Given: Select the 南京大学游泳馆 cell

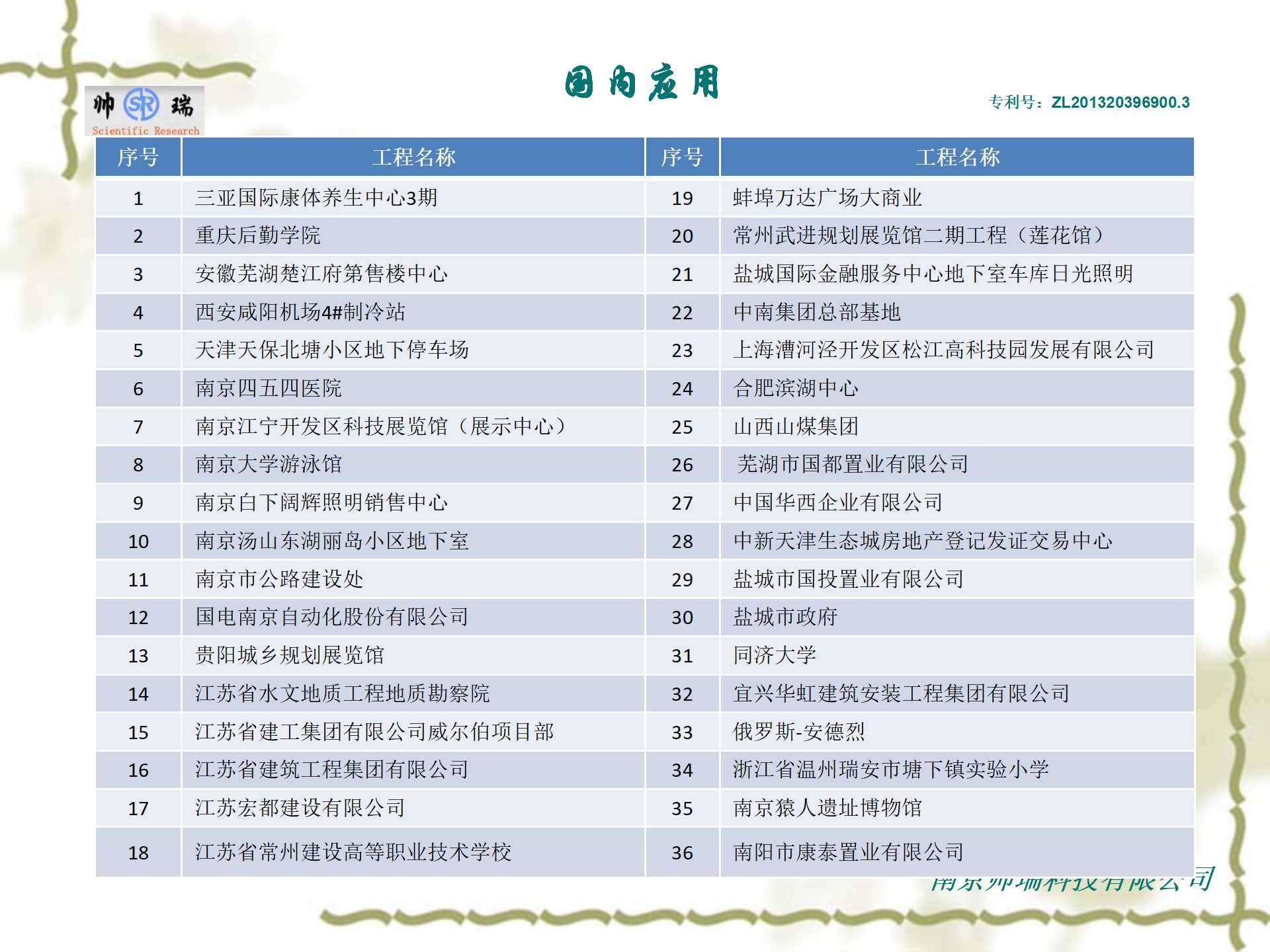Looking at the screenshot, I should tap(413, 465).
